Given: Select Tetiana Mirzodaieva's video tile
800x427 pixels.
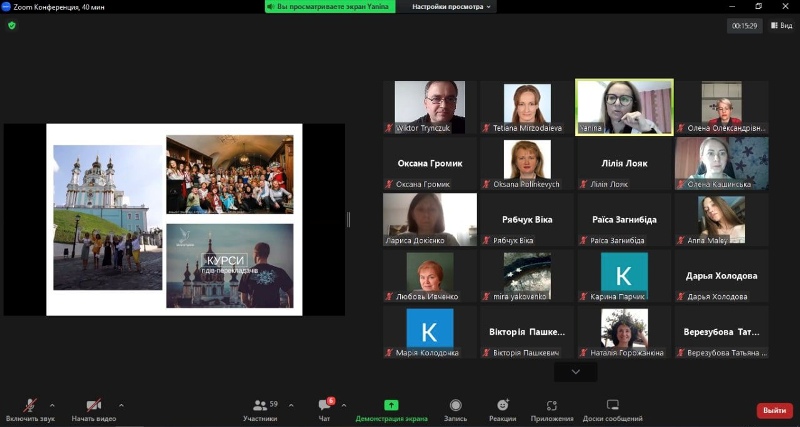Looking at the screenshot, I should [x=527, y=107].
